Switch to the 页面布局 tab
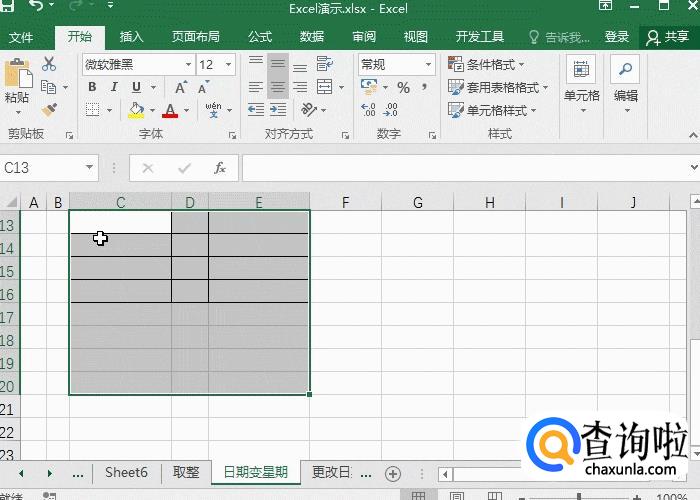The height and width of the screenshot is (500, 700). click(x=196, y=37)
